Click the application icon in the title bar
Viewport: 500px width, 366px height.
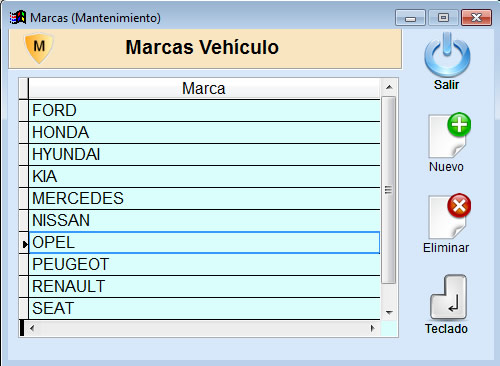(x=18, y=18)
